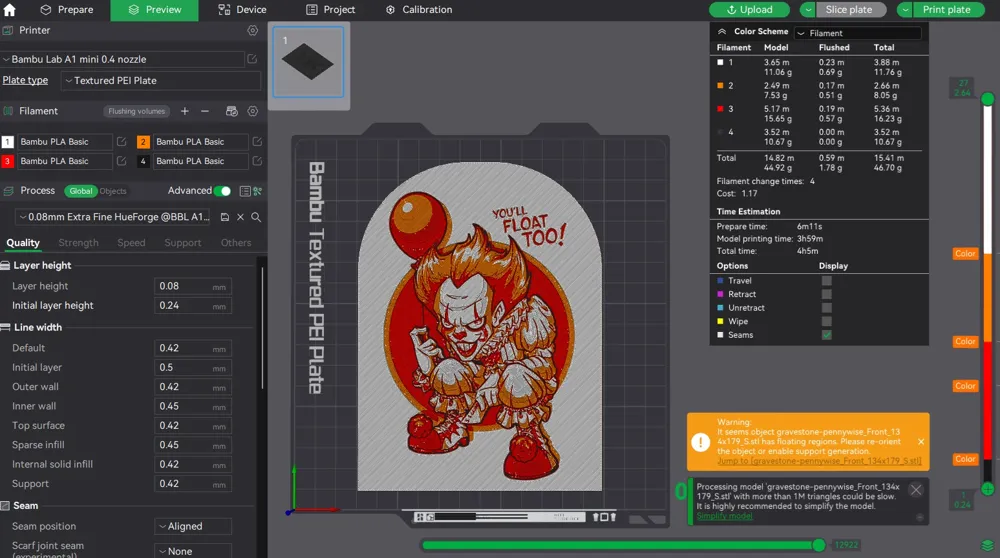This screenshot has width=1000, height=558.
Task: Click the Simplify model link
Action: pos(724,516)
